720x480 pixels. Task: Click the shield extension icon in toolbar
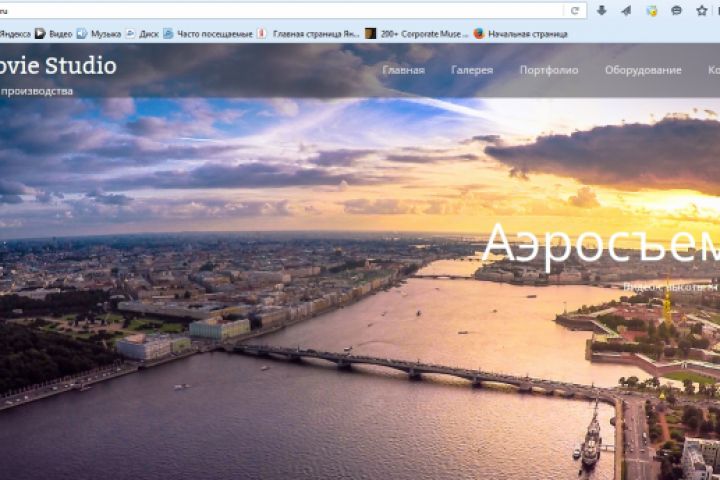tap(652, 11)
